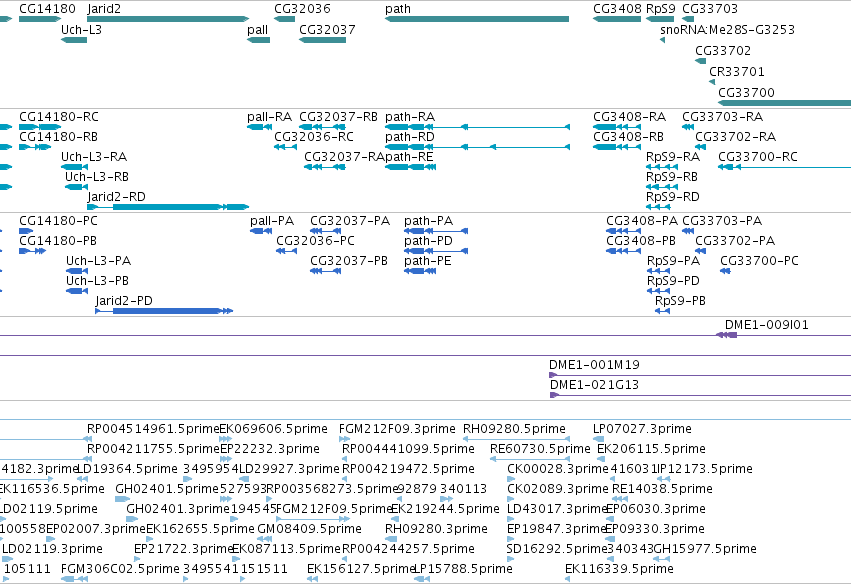Viewport: 851px width, 584px height.
Task: Click the CG33703 gene label
Action: 710,9
